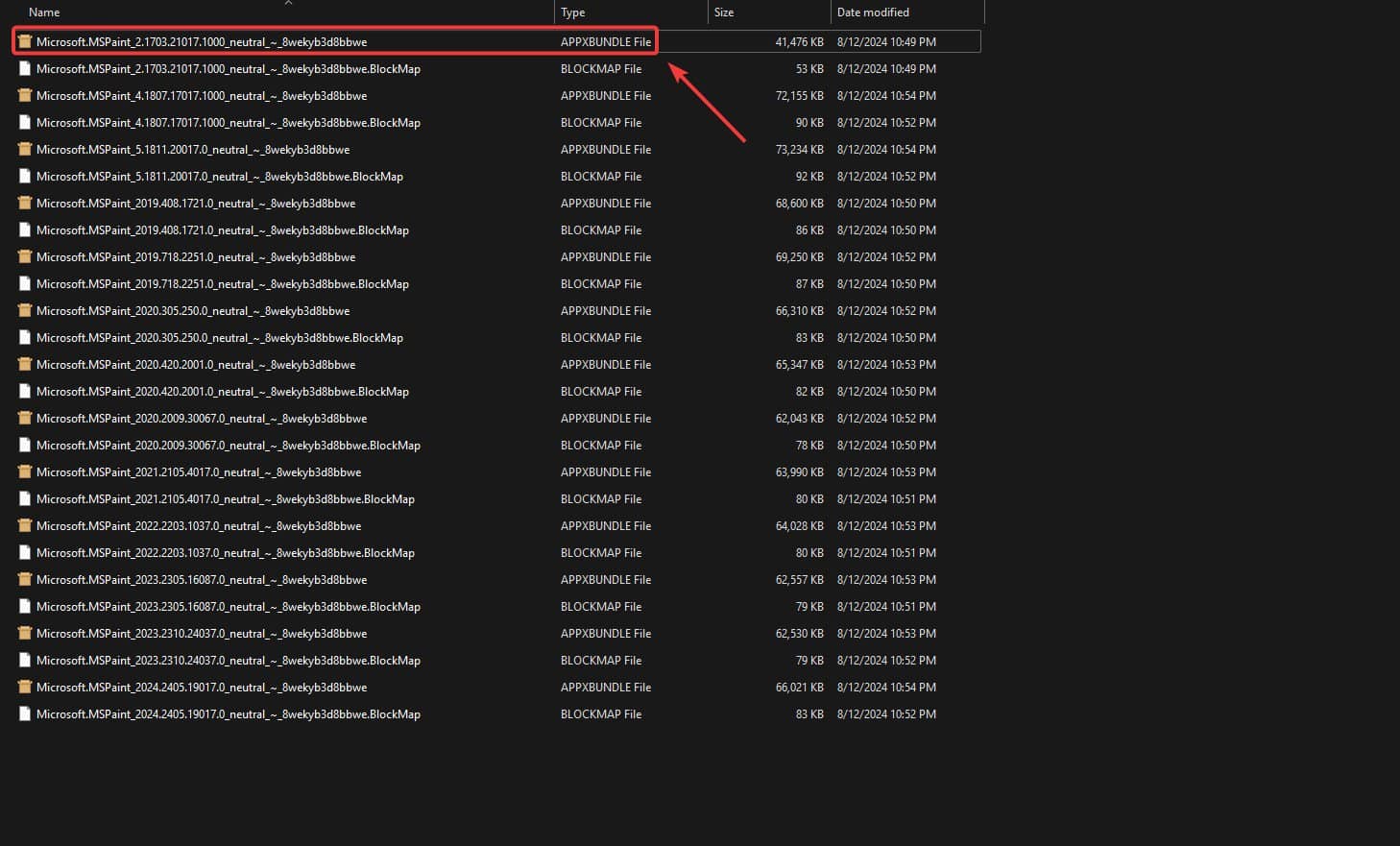This screenshot has width=1400, height=846.
Task: Select the MSPaint_2020.2009.30067.0 appxbundle file name
Action: pos(202,419)
